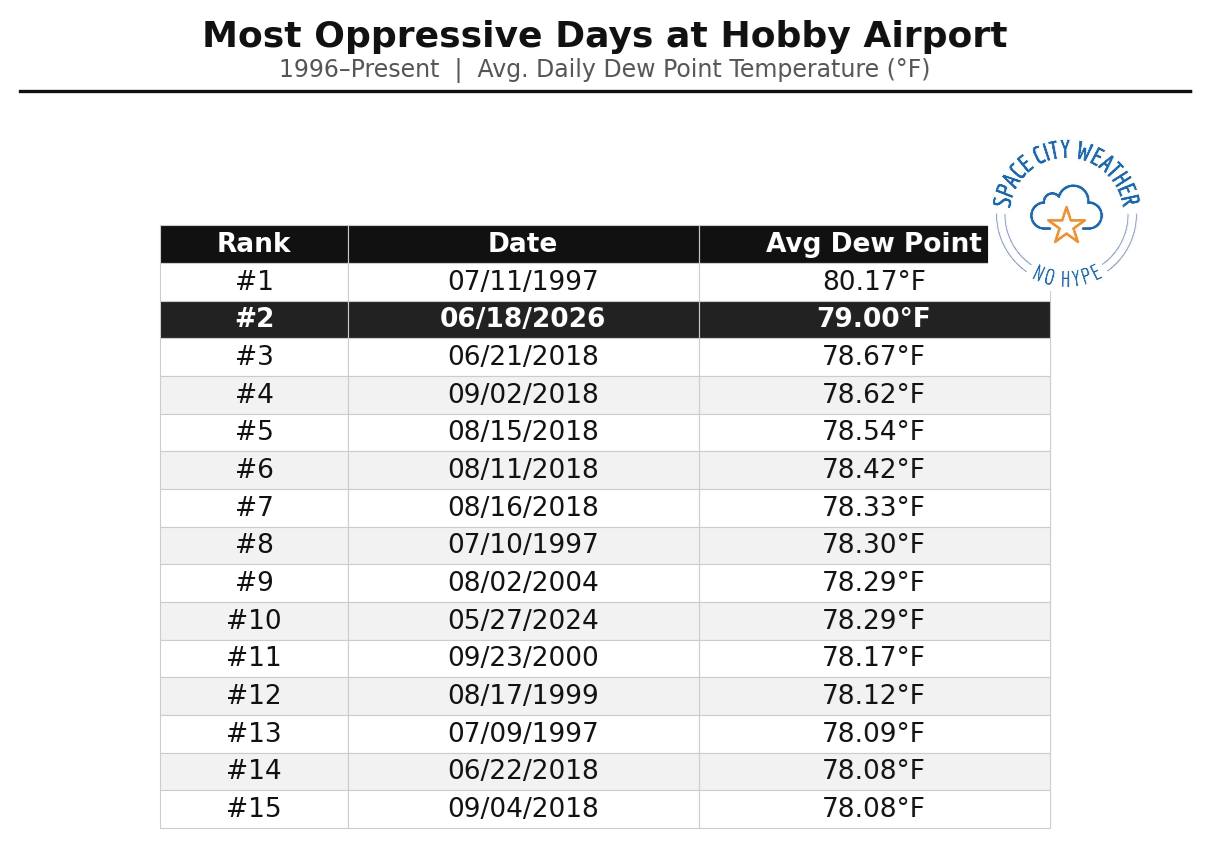The width and height of the screenshot is (1224, 854).
Task: Click the #2 rank cell
Action: (x=254, y=319)
